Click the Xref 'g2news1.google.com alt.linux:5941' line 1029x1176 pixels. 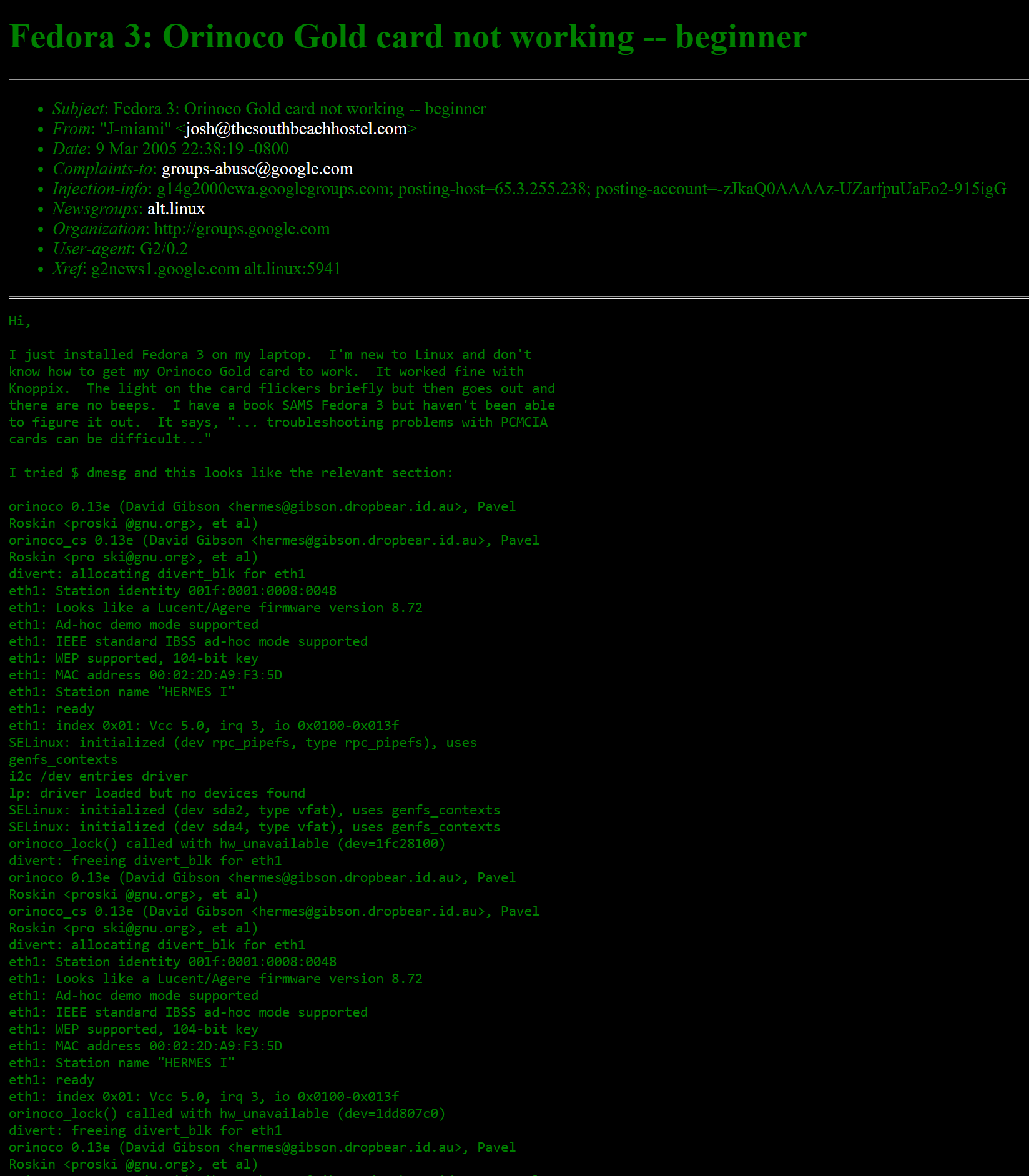197,269
